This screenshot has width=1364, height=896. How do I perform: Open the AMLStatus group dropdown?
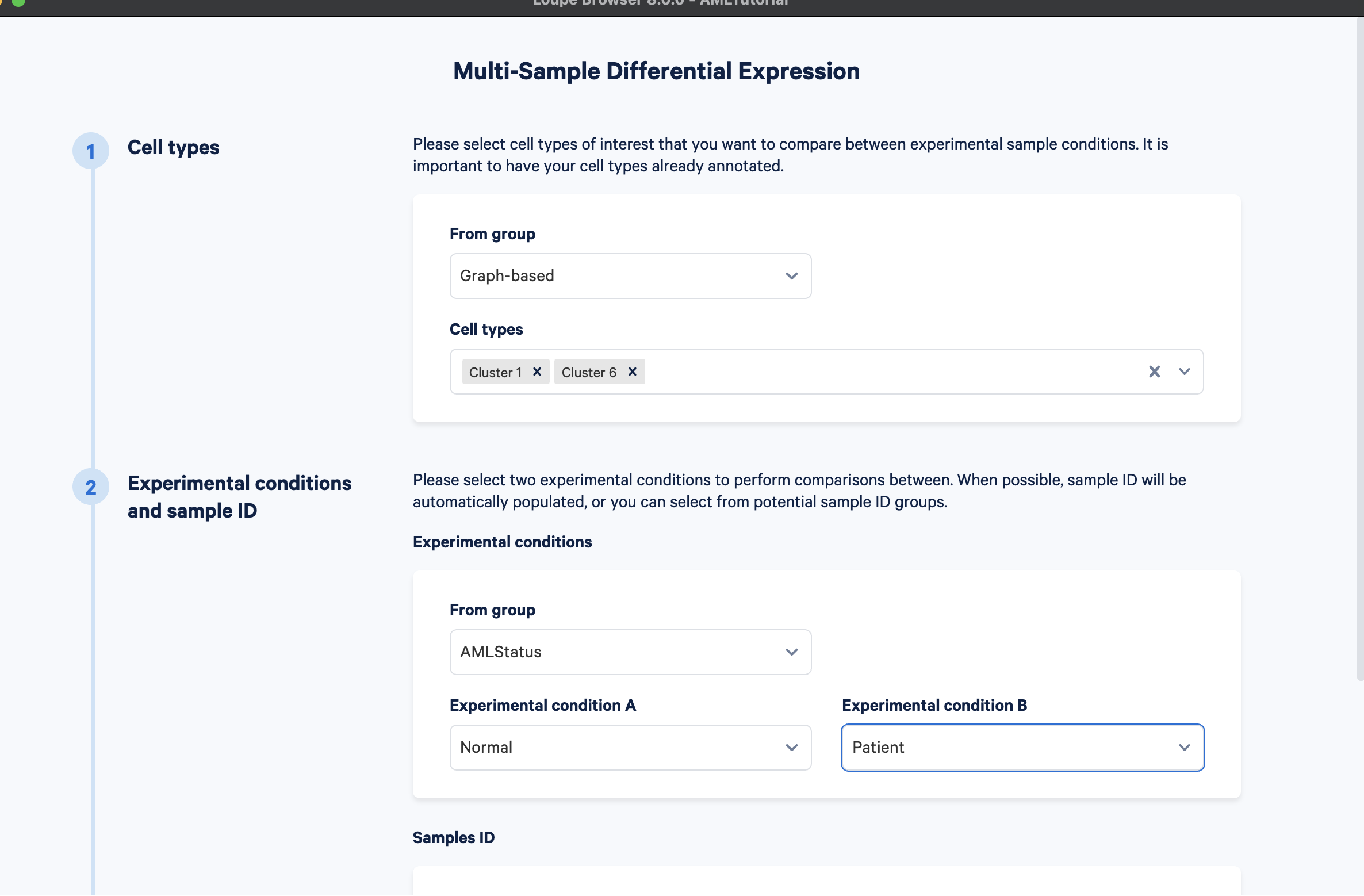tap(630, 652)
